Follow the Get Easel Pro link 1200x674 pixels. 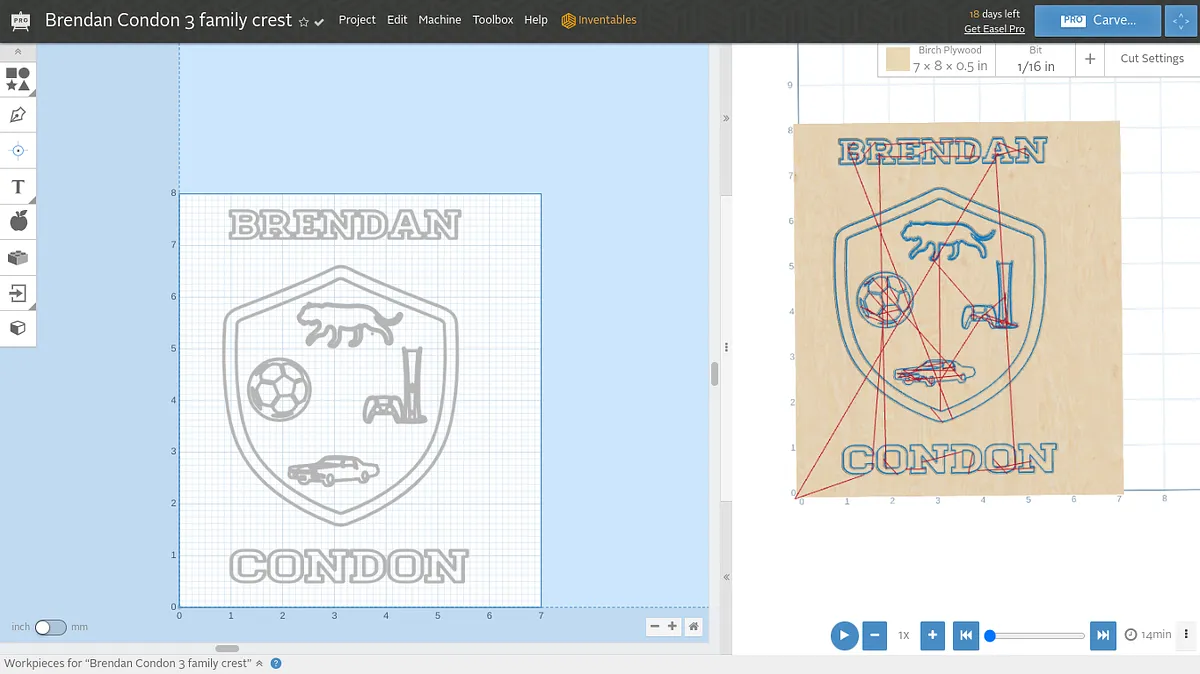994,29
